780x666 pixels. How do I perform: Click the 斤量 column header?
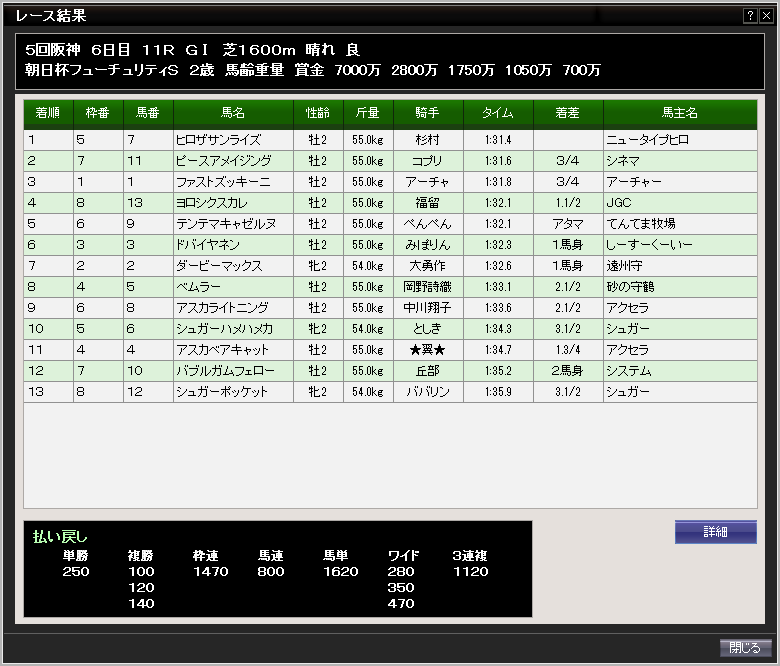coord(368,114)
